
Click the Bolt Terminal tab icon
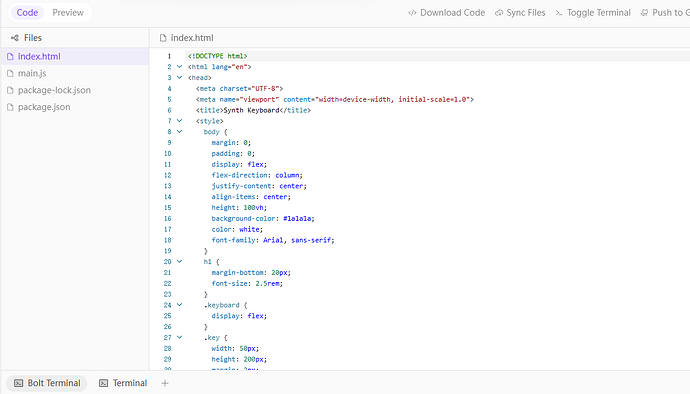(18, 383)
